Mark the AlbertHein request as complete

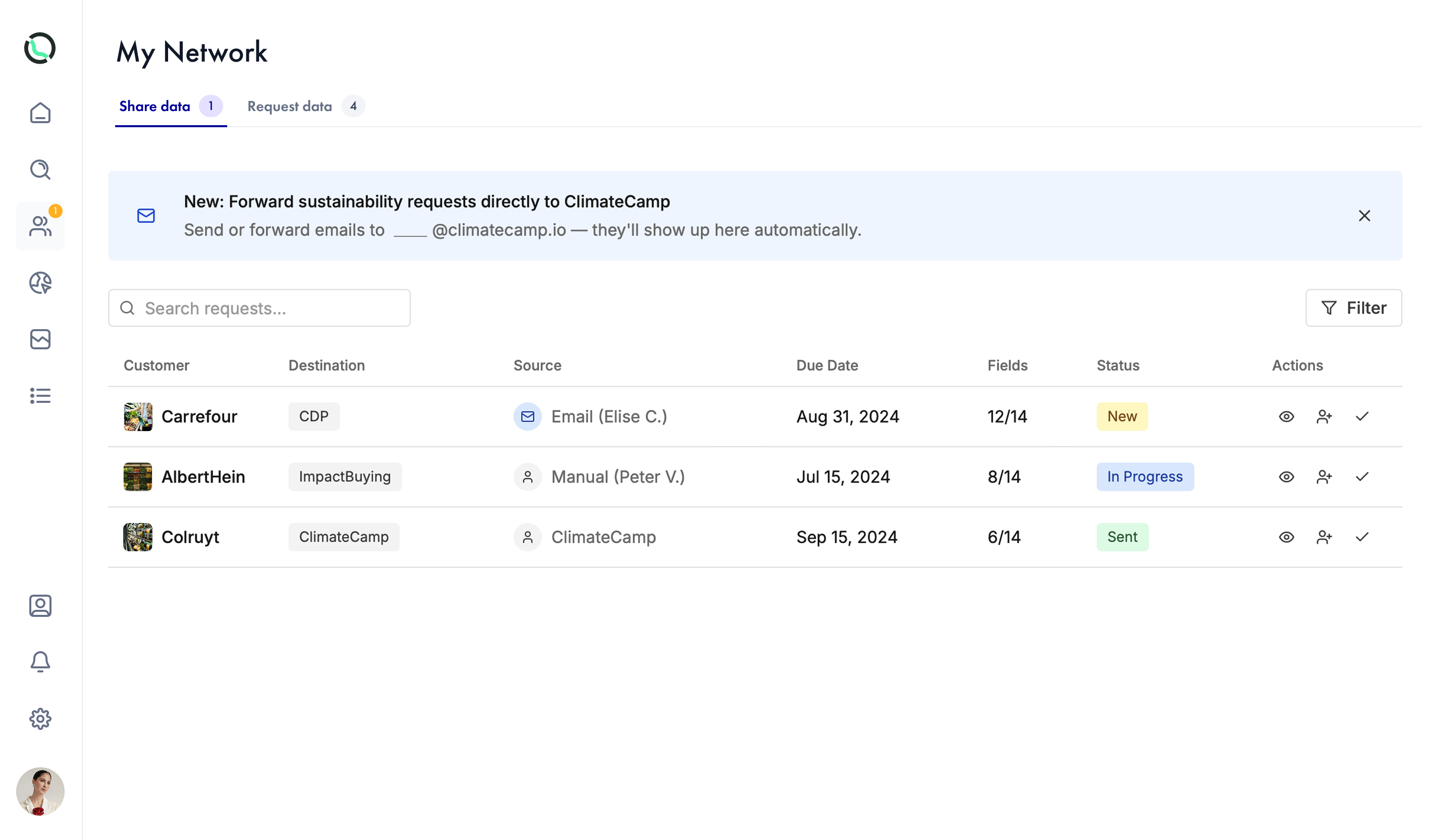click(1362, 477)
